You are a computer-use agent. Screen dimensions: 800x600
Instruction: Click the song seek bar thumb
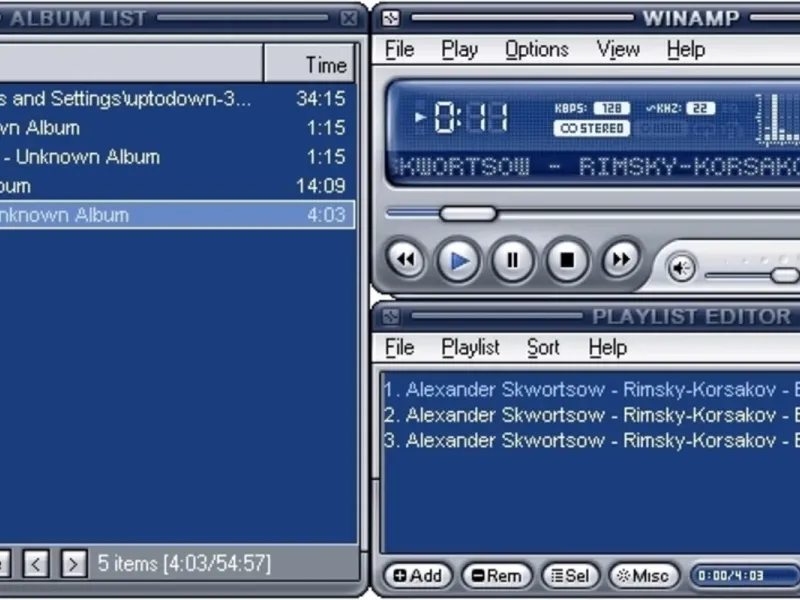(x=468, y=213)
